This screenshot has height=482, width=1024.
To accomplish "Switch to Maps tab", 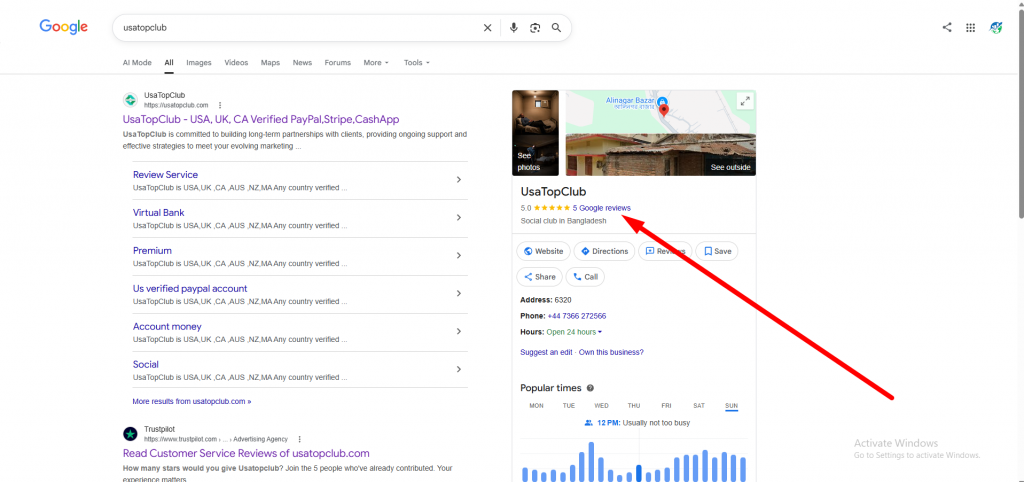I will click(270, 63).
